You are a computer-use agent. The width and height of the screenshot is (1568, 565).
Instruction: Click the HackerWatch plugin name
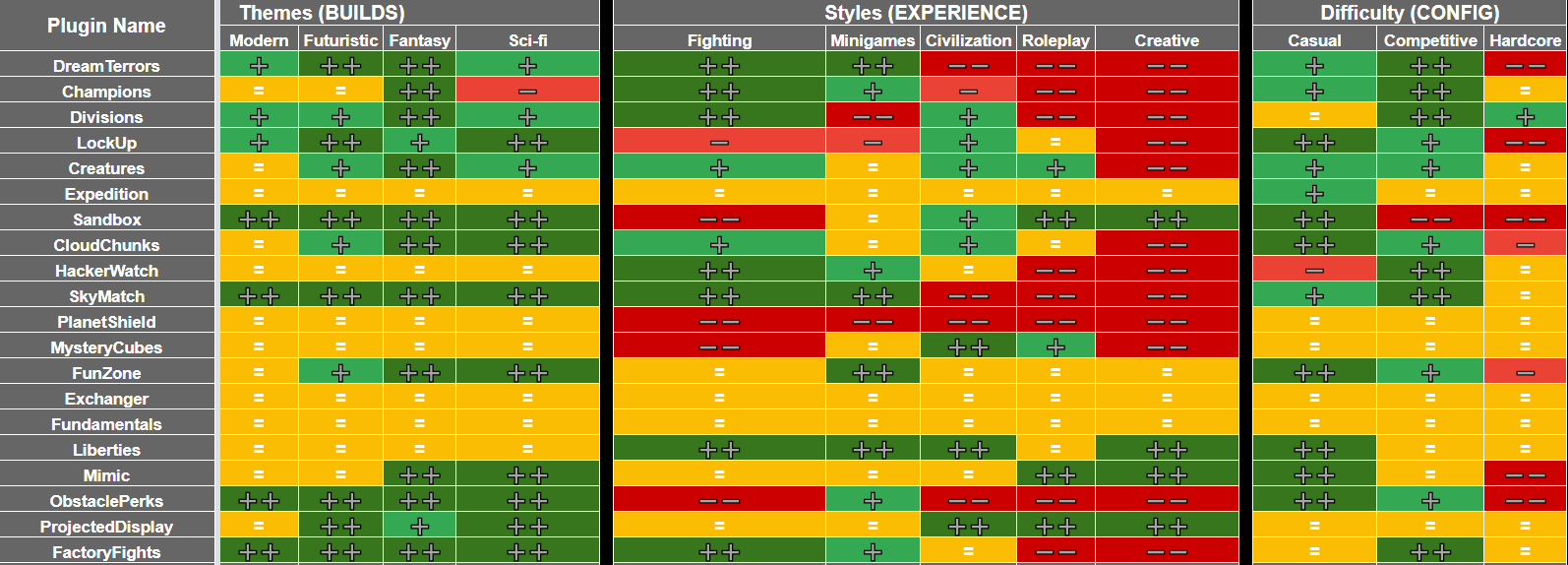106,271
